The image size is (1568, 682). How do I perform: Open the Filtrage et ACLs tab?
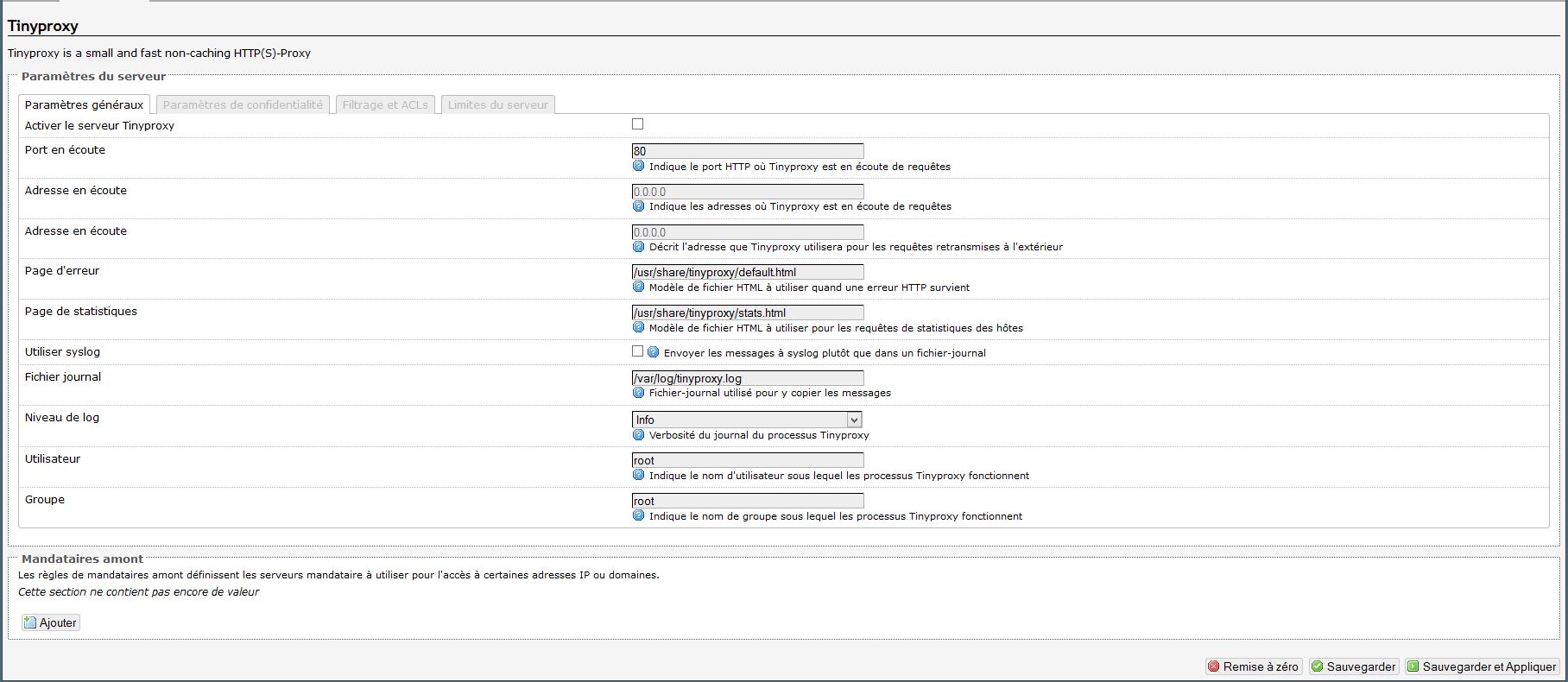tap(385, 104)
